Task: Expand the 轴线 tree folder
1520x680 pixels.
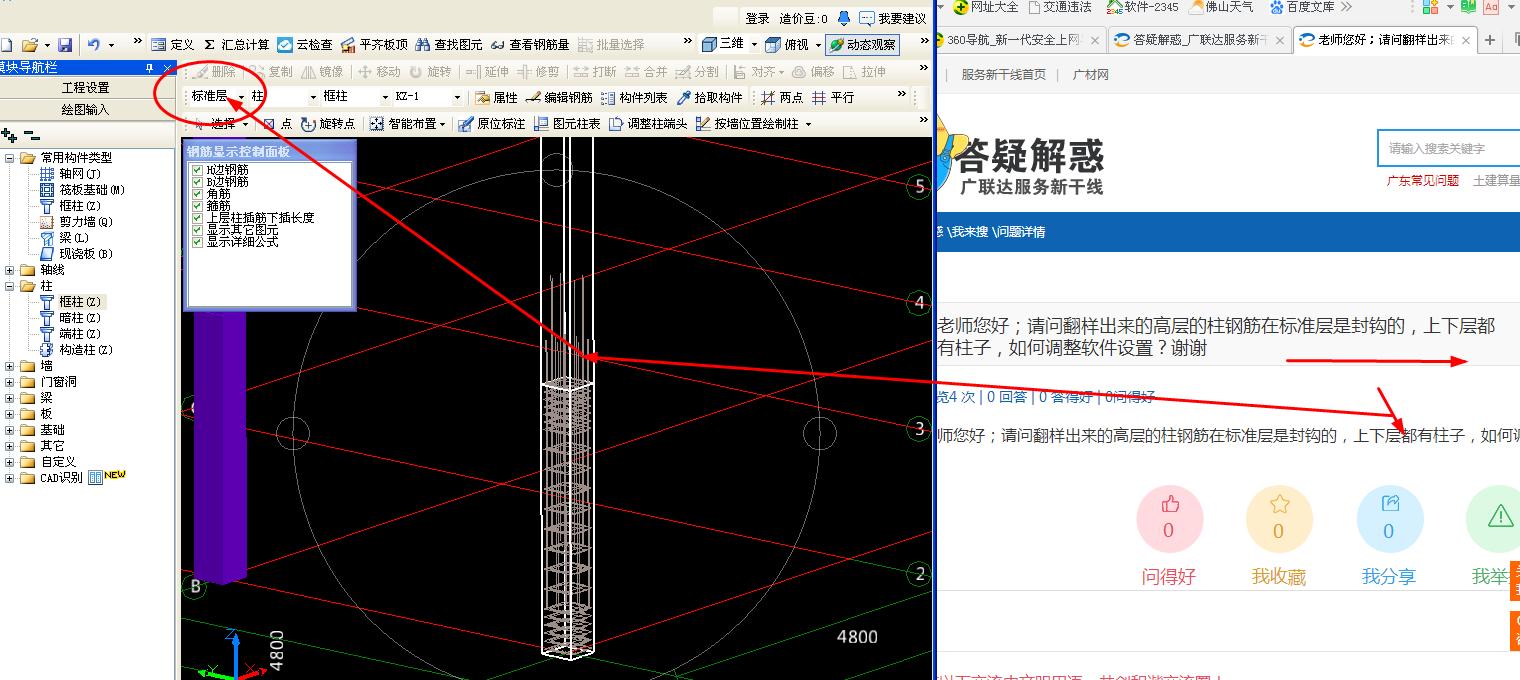Action: coord(10,270)
